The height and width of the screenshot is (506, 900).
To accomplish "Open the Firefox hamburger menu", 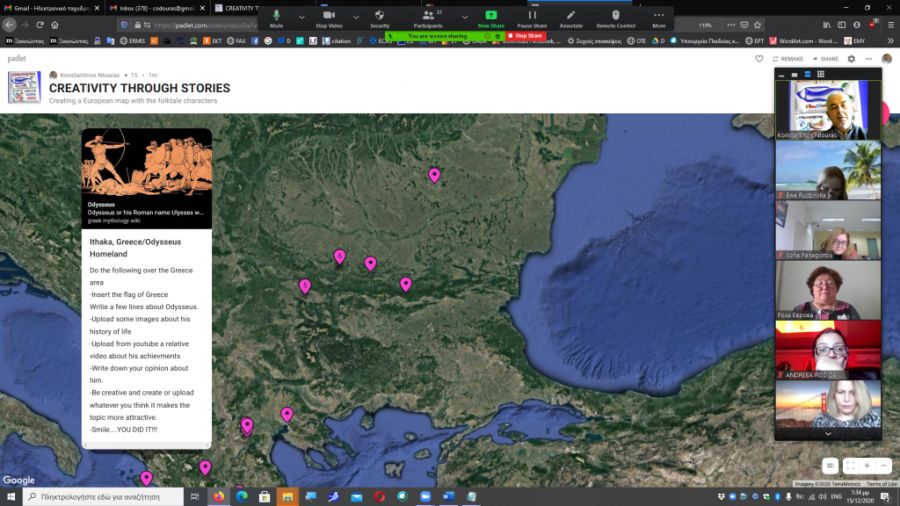I will click(x=891, y=25).
